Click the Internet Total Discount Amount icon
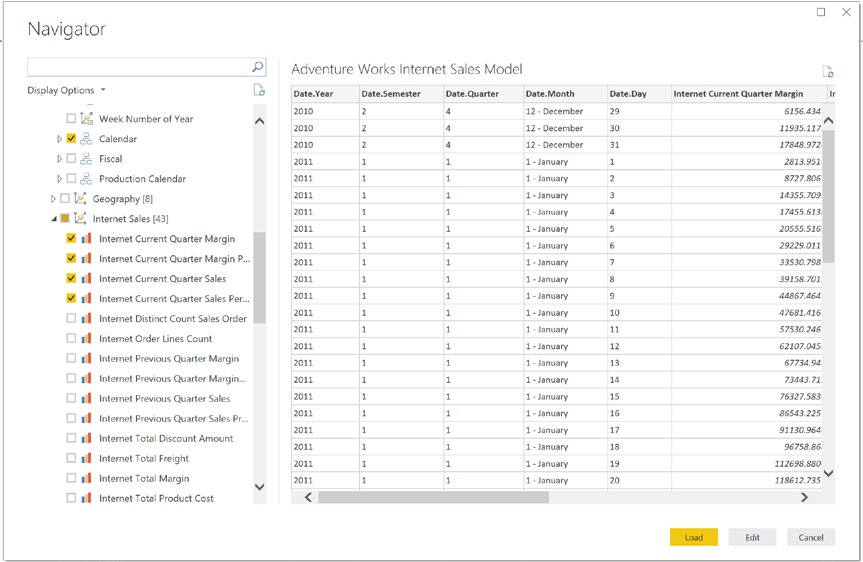This screenshot has height=562, width=863. click(86, 438)
